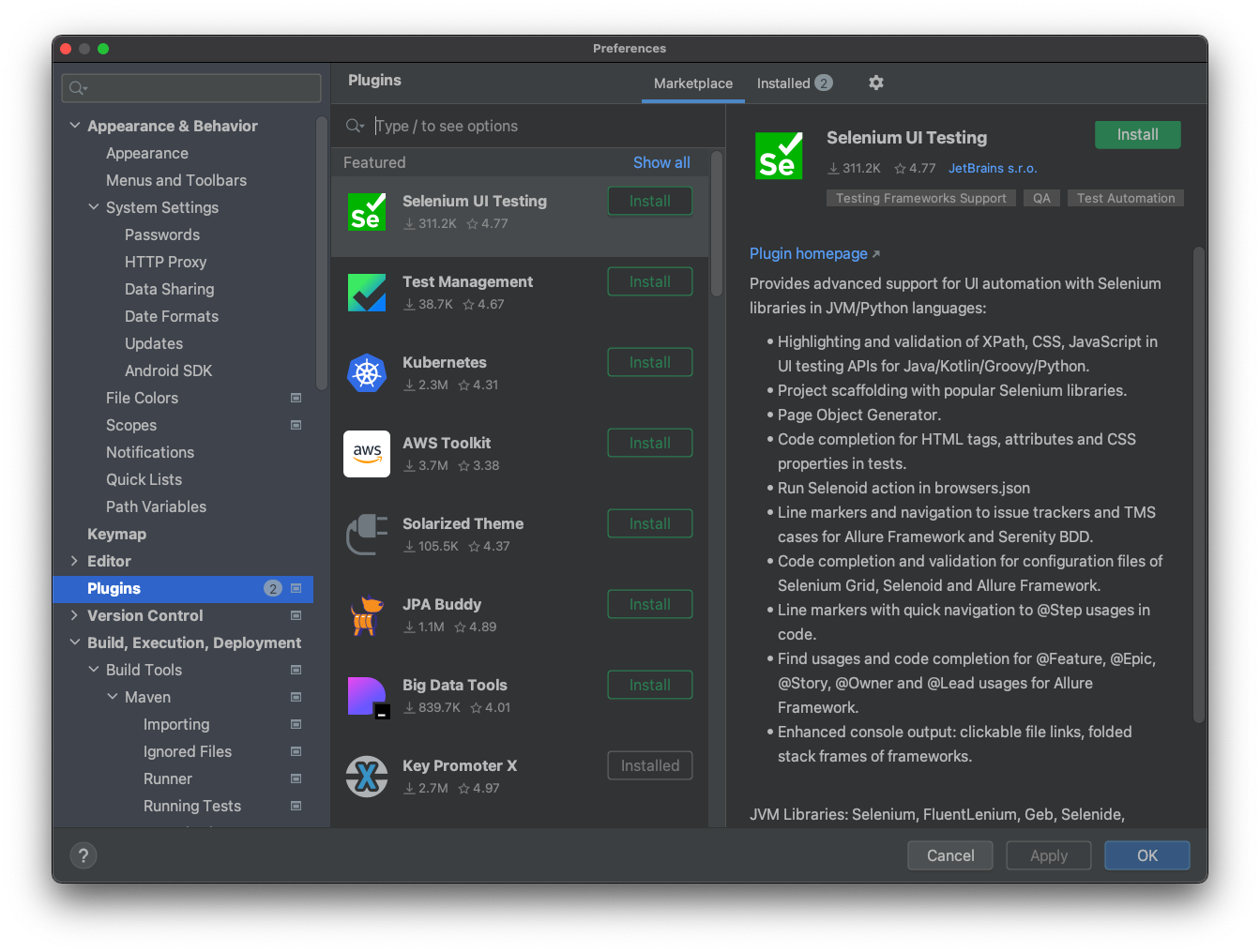Click the project-level icon beside Runner
1260x952 pixels.
[x=296, y=778]
